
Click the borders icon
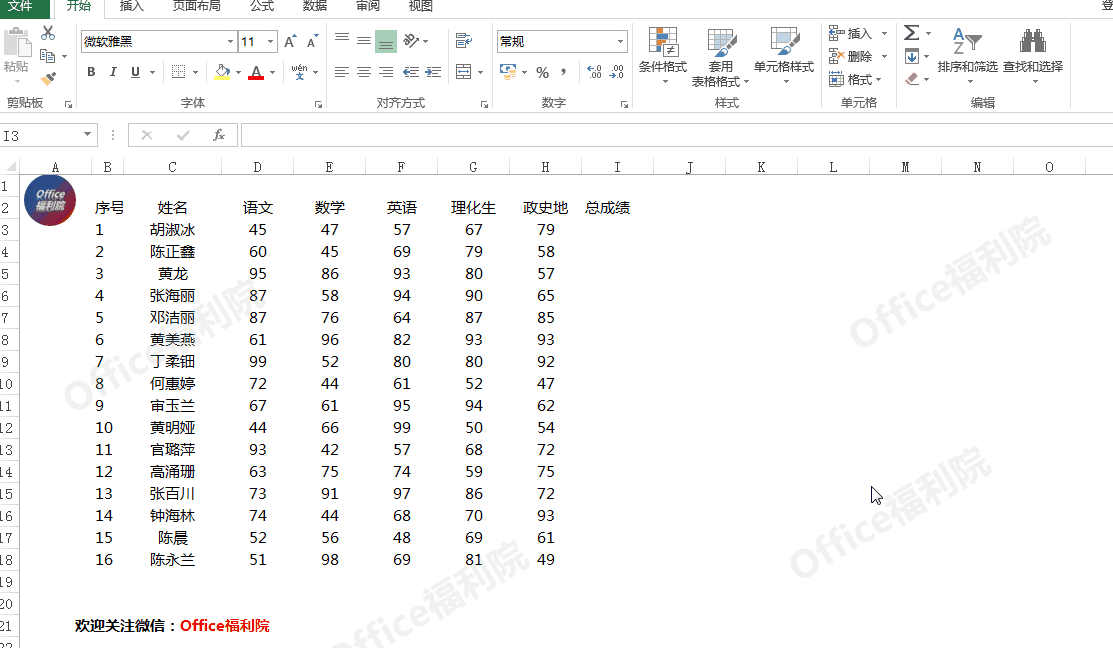tap(178, 72)
